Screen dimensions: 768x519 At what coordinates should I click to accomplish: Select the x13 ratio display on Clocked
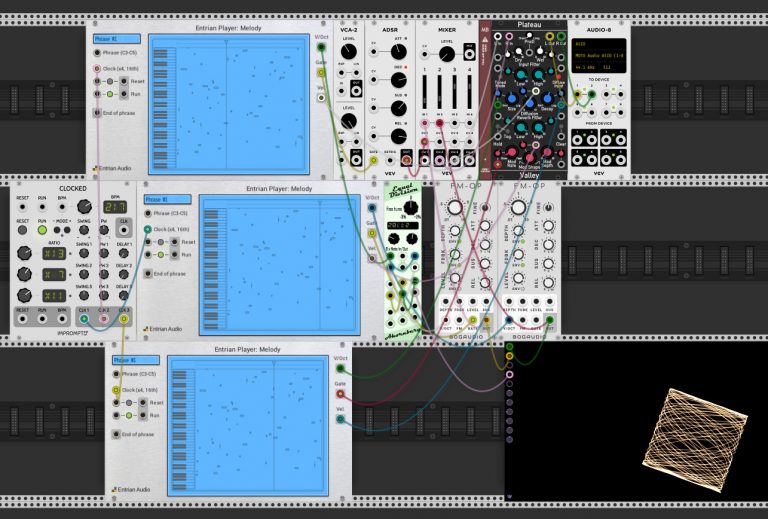coord(54,254)
